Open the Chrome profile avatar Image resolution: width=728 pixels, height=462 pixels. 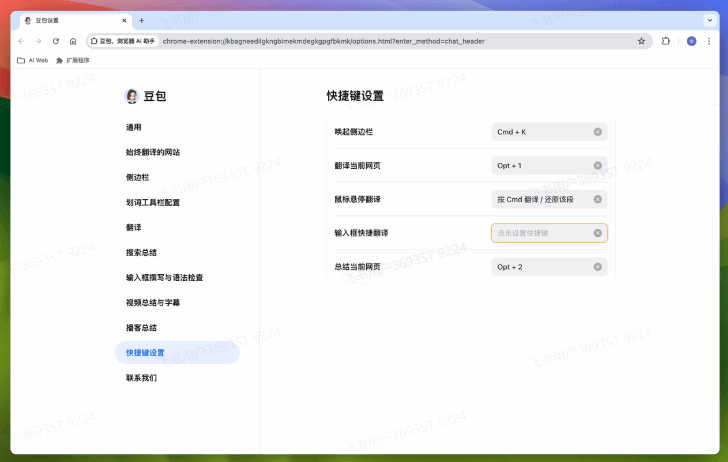[691, 41]
